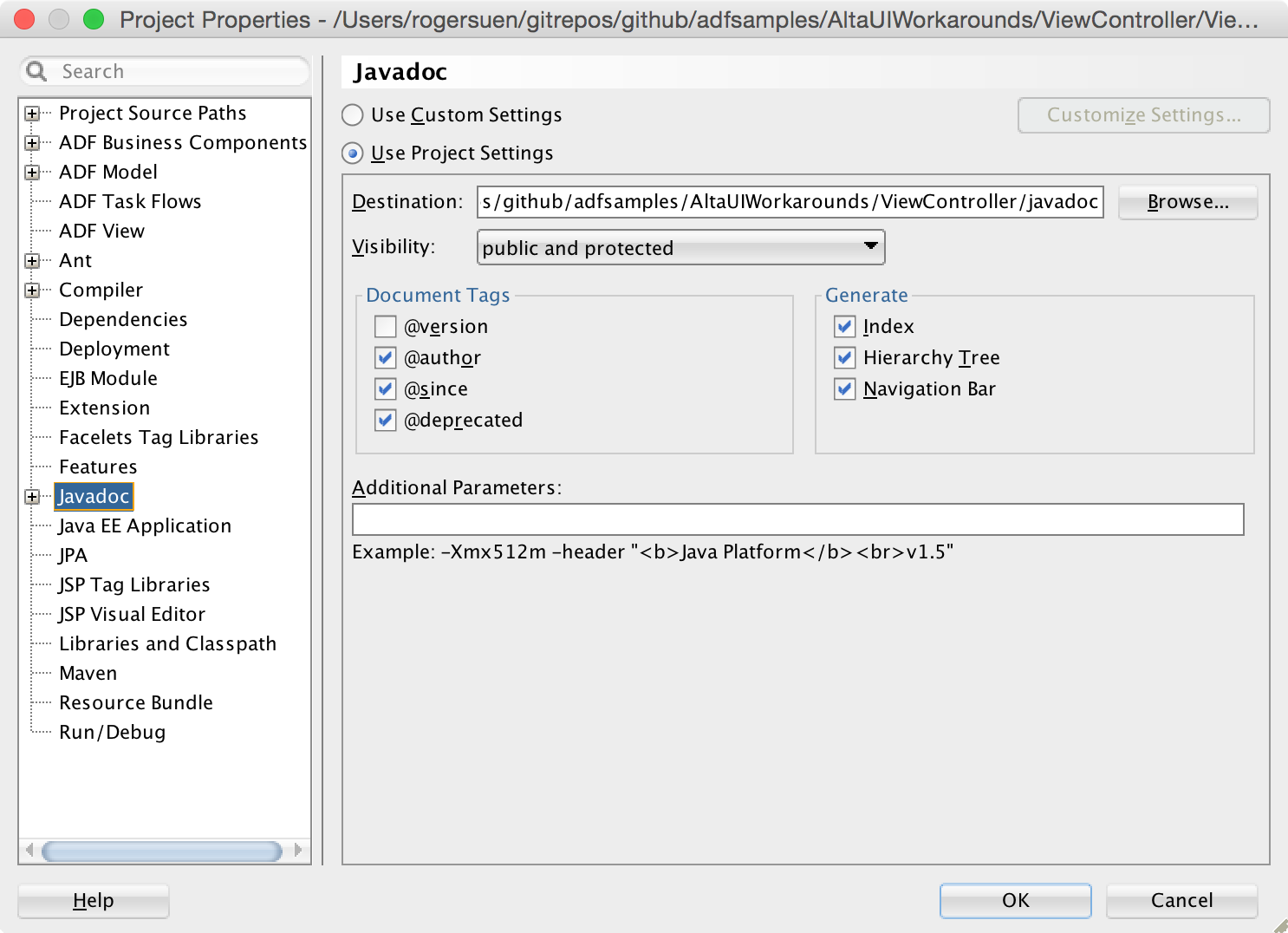Select EJB Module entry

coord(108,379)
